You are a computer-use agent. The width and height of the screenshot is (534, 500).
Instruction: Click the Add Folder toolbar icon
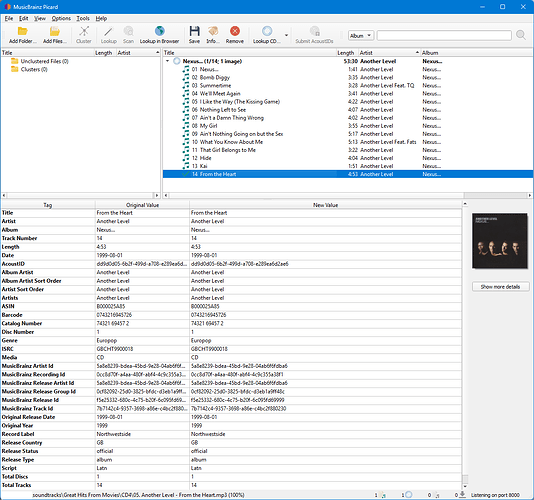[22, 31]
